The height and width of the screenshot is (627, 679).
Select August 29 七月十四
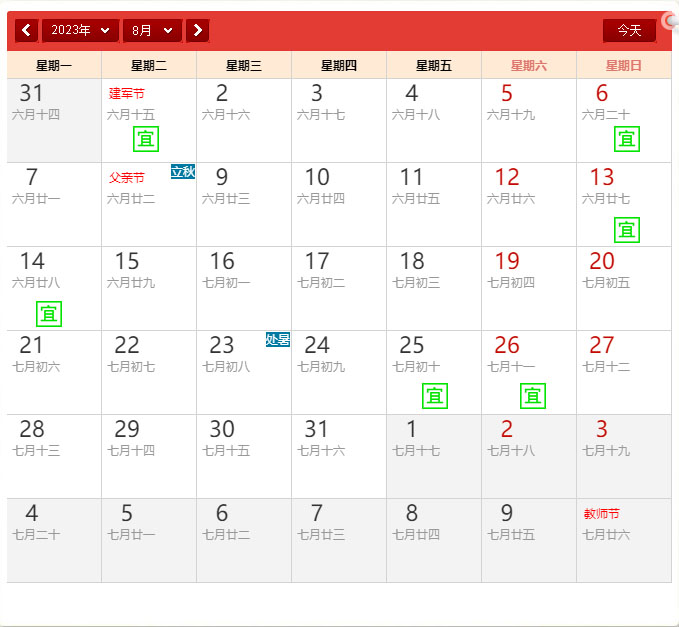[149, 456]
